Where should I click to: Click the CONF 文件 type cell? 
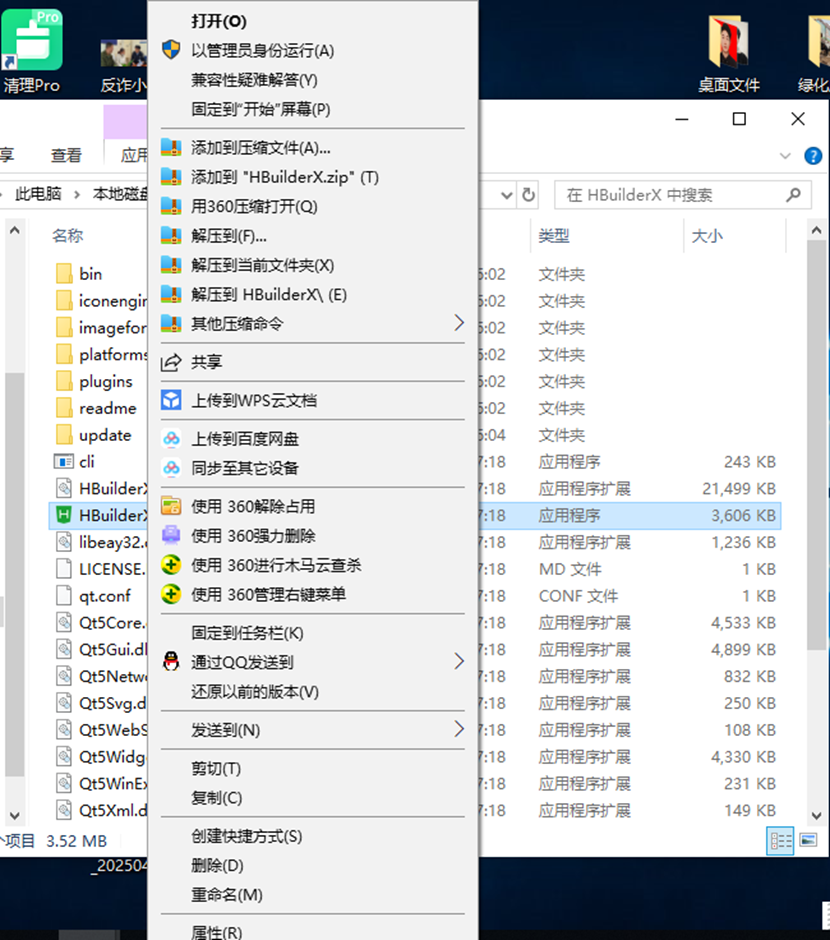tap(578, 596)
